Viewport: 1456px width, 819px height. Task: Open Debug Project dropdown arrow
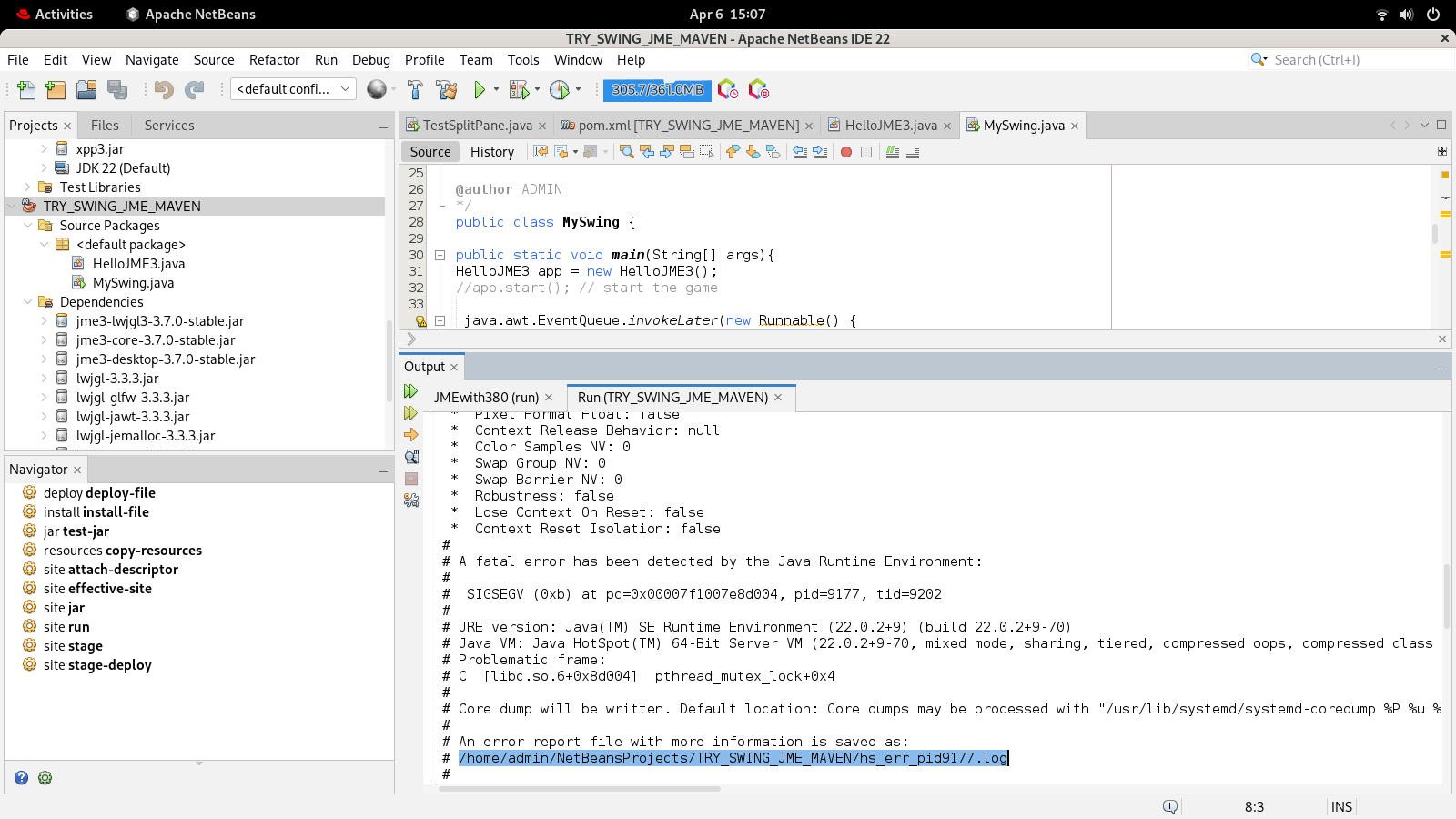[x=537, y=89]
